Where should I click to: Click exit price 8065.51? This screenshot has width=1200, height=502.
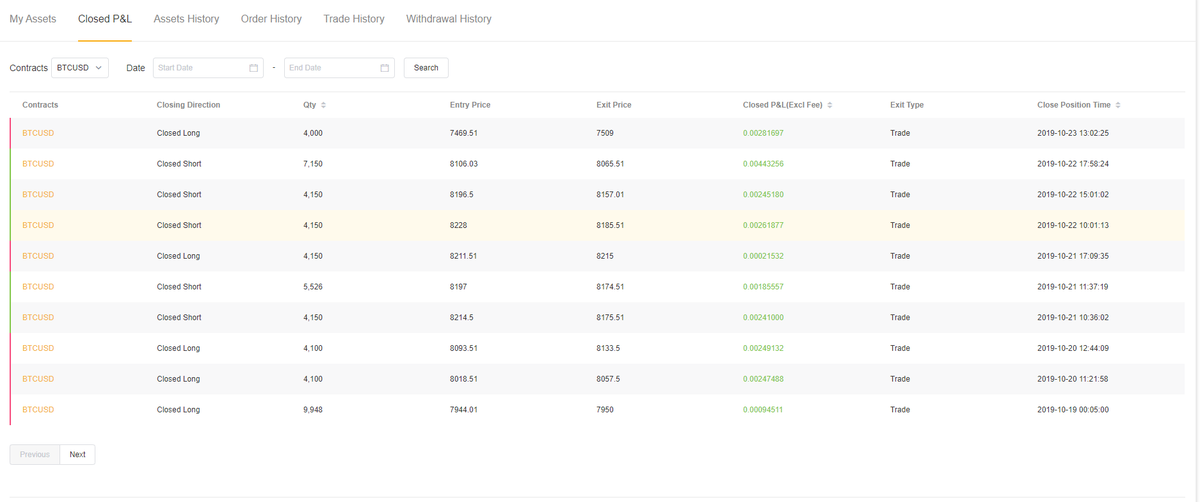tap(611, 164)
